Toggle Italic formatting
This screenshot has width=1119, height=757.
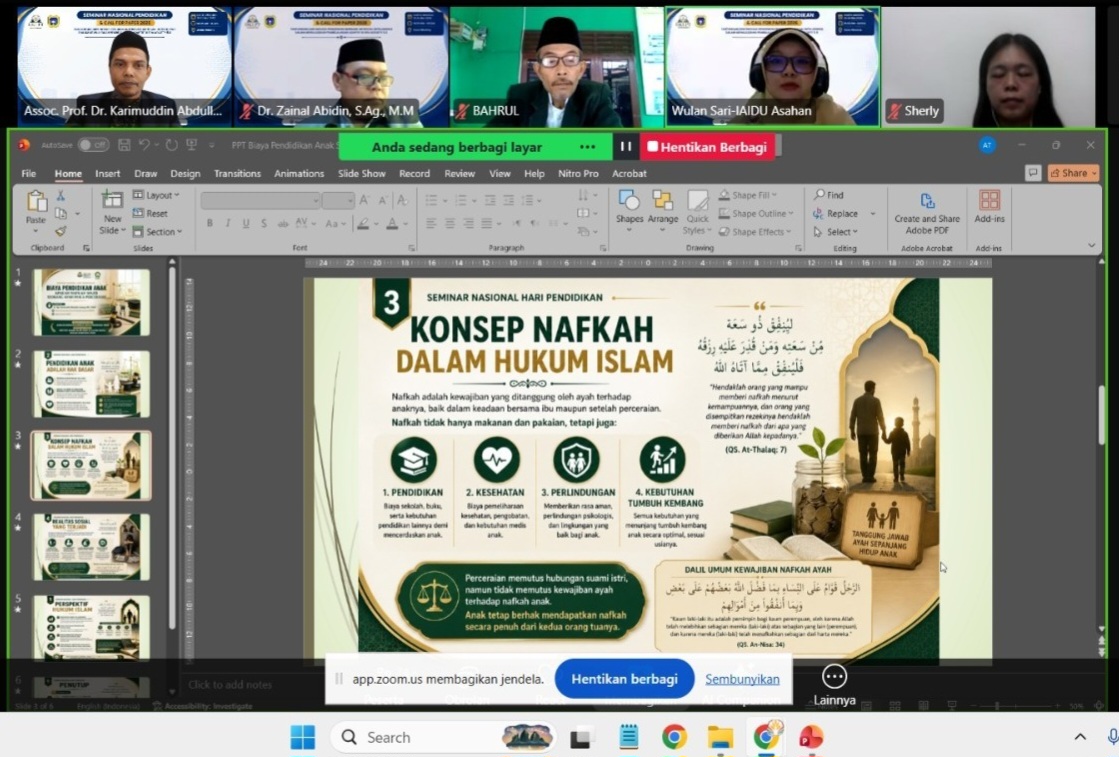pyautogui.click(x=228, y=223)
